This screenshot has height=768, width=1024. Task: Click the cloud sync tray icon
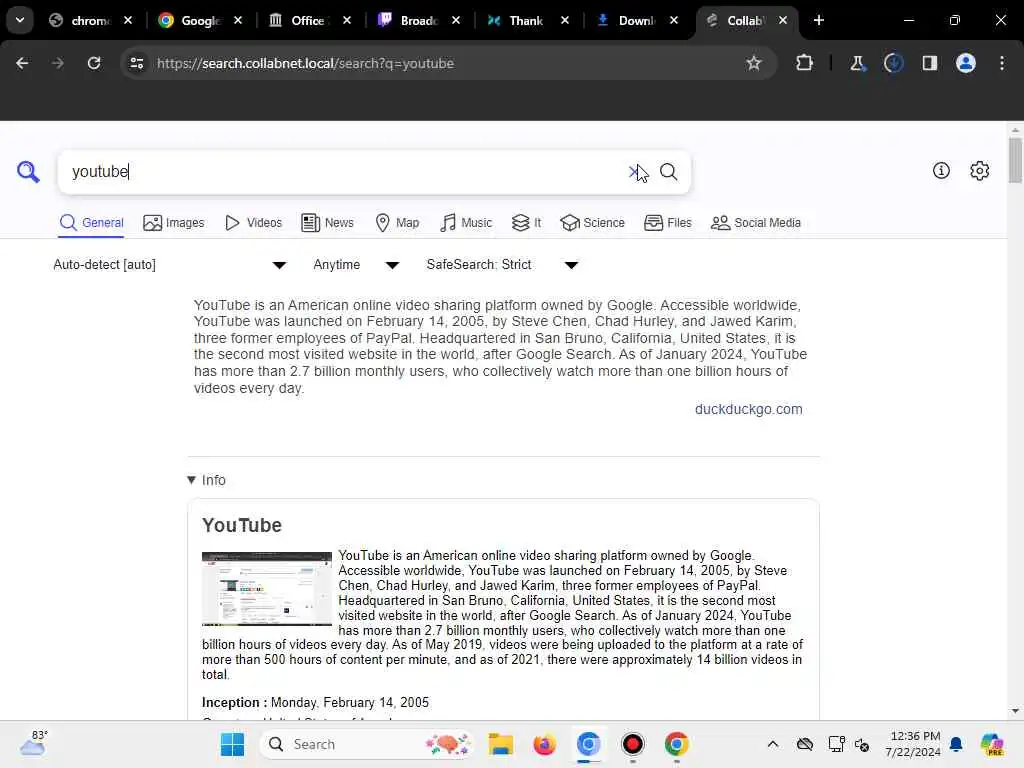[x=805, y=744]
